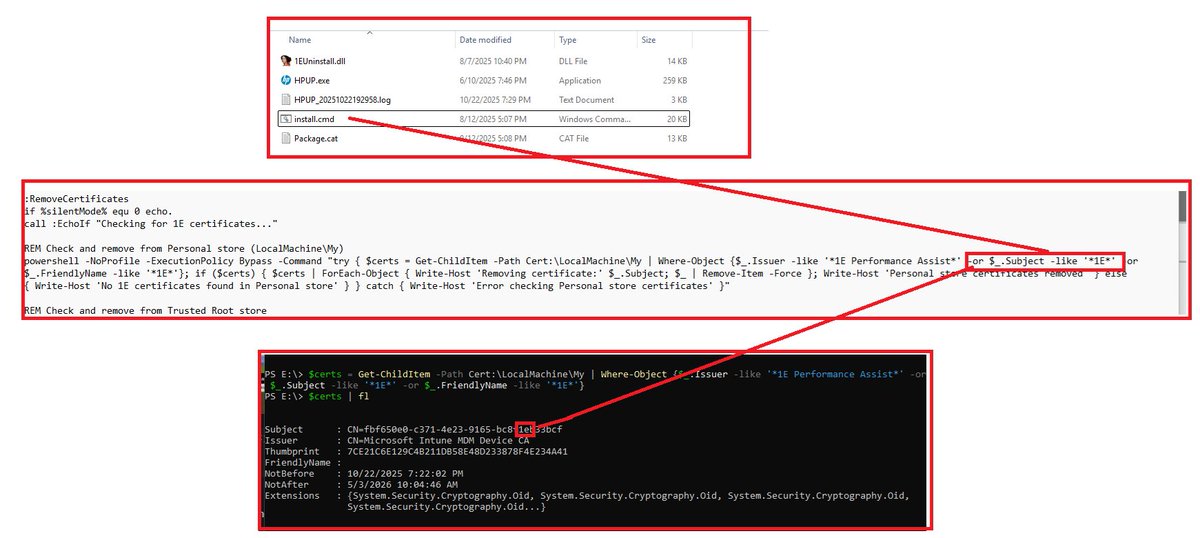Click the file name HPUP.exe
Screen dimensions: 1200x538
pyautogui.click(x=312, y=80)
